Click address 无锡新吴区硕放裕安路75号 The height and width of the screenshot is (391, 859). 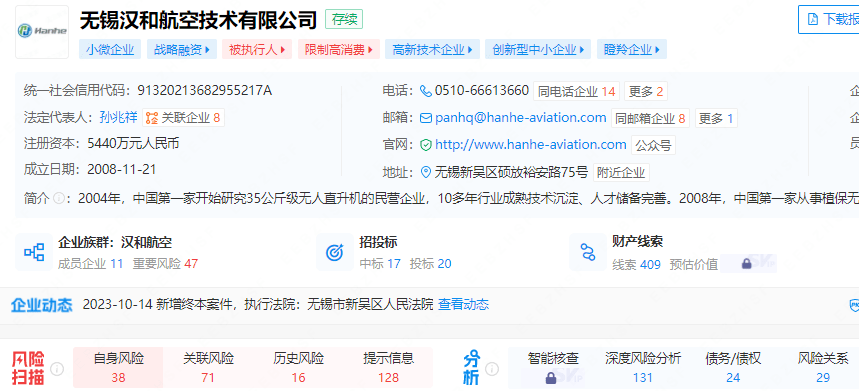[511, 172]
